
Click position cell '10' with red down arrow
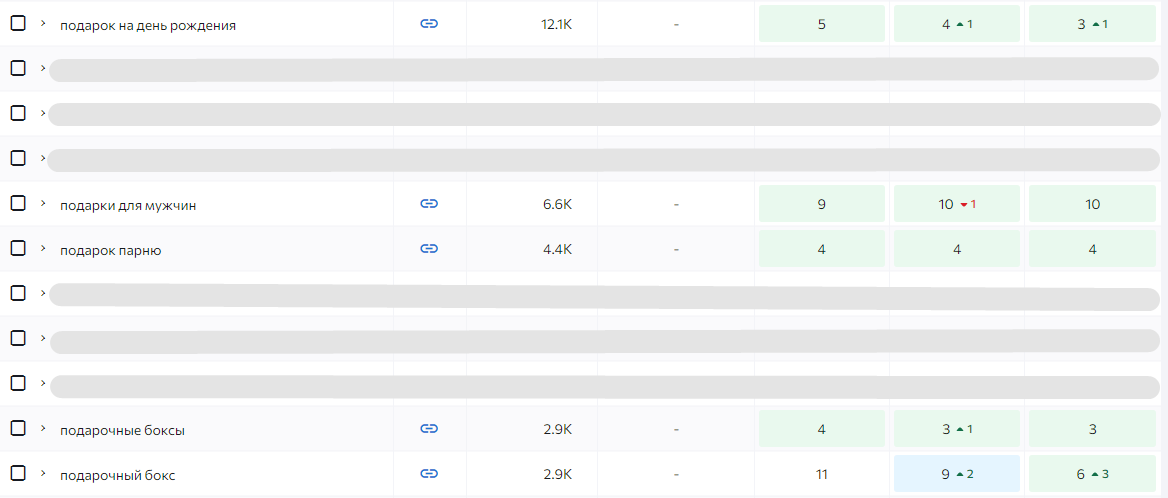[x=956, y=204]
